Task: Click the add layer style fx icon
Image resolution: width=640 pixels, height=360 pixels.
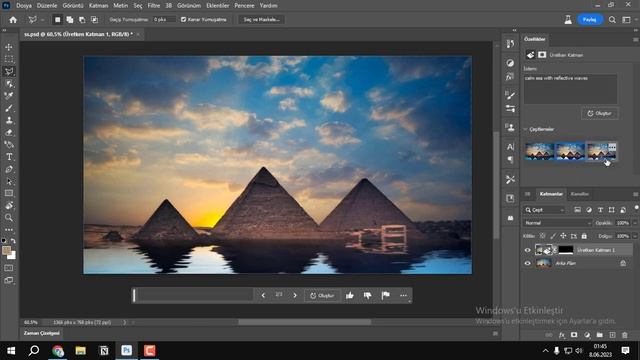Action: pyautogui.click(x=562, y=335)
